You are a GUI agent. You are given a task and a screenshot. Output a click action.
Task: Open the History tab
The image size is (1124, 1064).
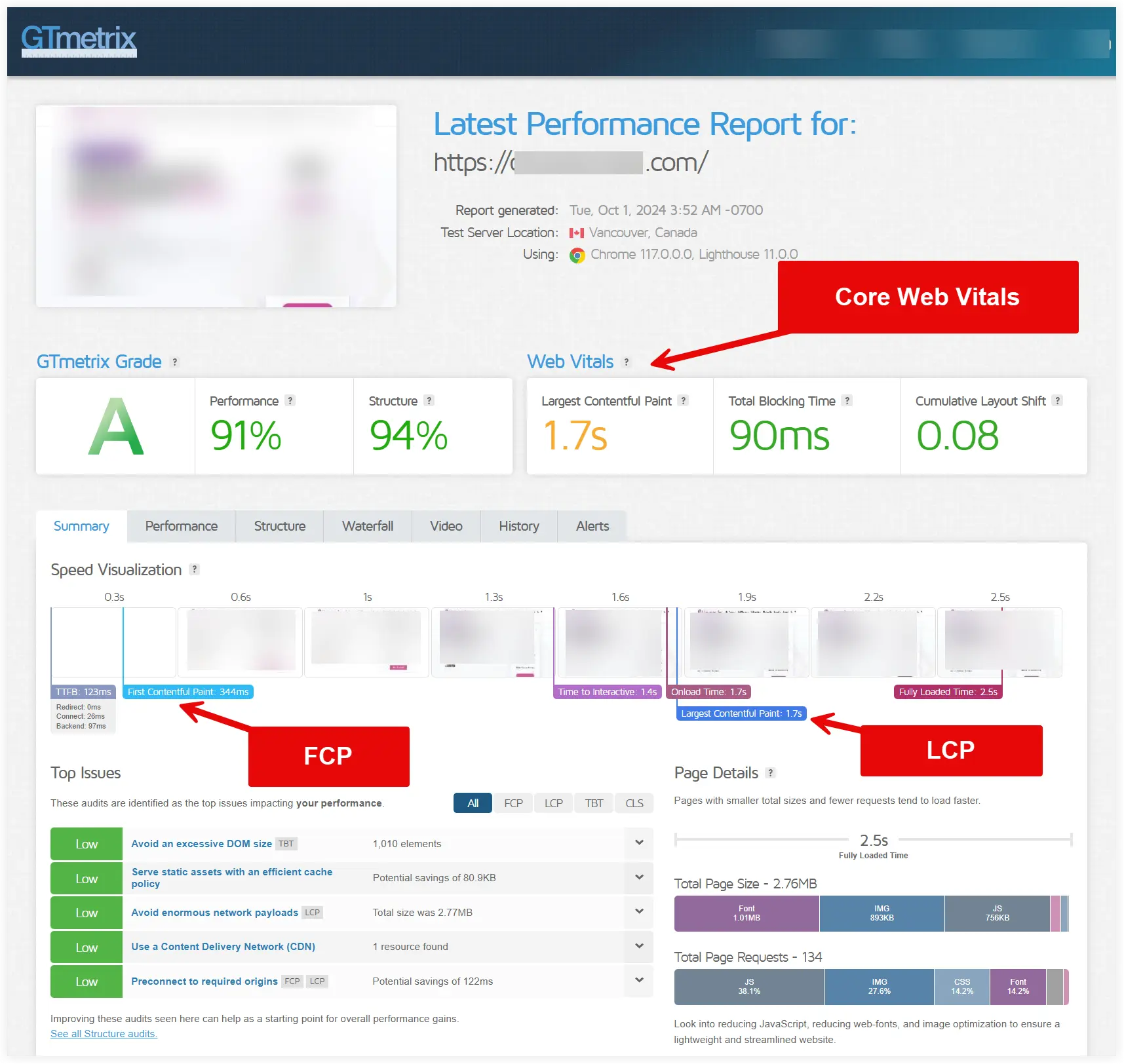[519, 526]
